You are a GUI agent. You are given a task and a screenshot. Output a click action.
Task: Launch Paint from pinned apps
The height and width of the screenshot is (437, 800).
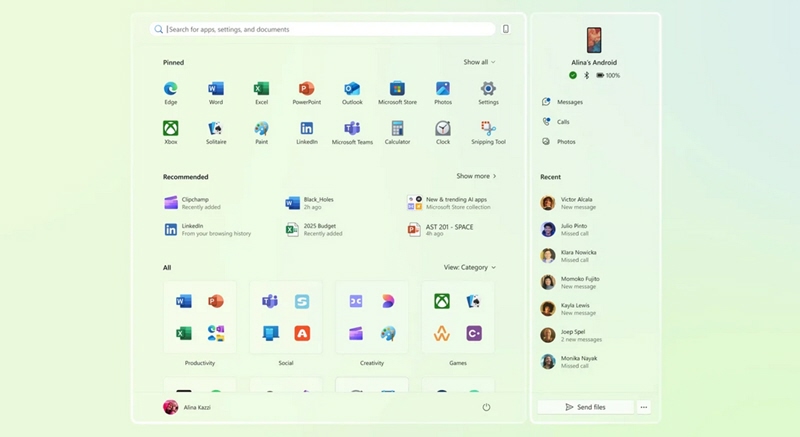click(261, 133)
